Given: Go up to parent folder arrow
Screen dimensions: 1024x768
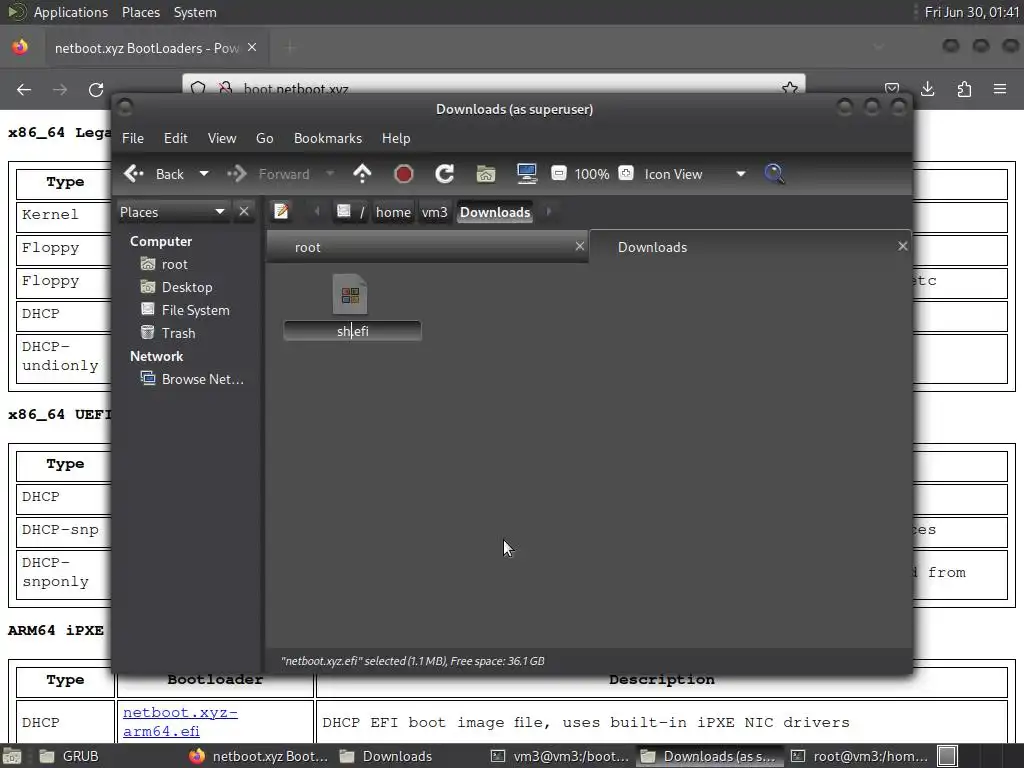Looking at the screenshot, I should (362, 174).
